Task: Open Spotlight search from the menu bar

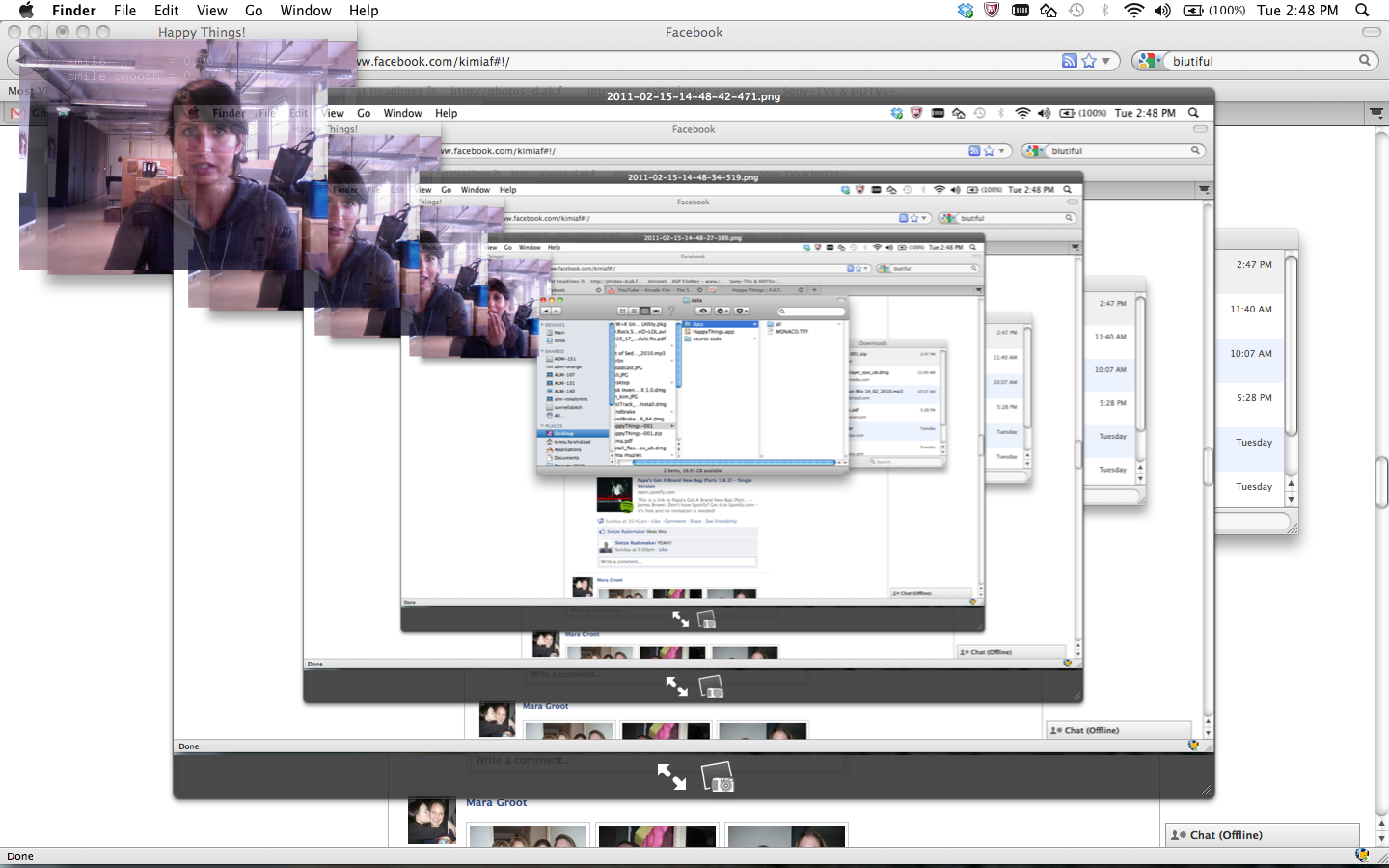Action: pyautogui.click(x=1362, y=11)
